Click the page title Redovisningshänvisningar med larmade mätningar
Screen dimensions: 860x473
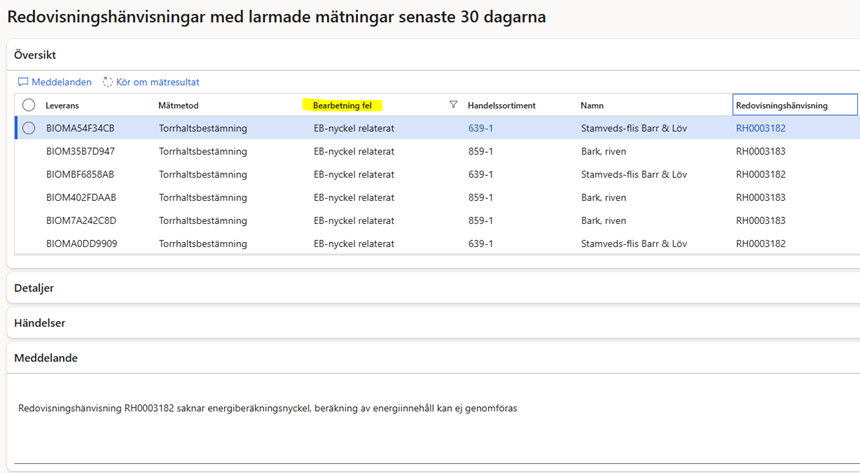[276, 17]
